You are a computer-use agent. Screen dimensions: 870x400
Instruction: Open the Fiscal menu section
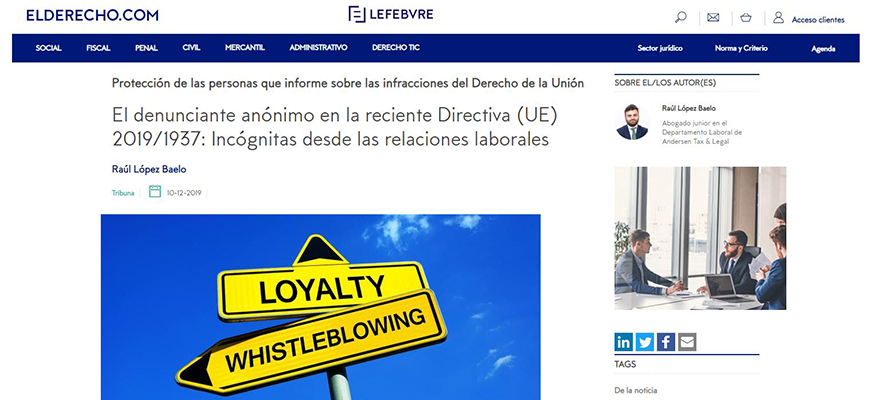click(98, 48)
